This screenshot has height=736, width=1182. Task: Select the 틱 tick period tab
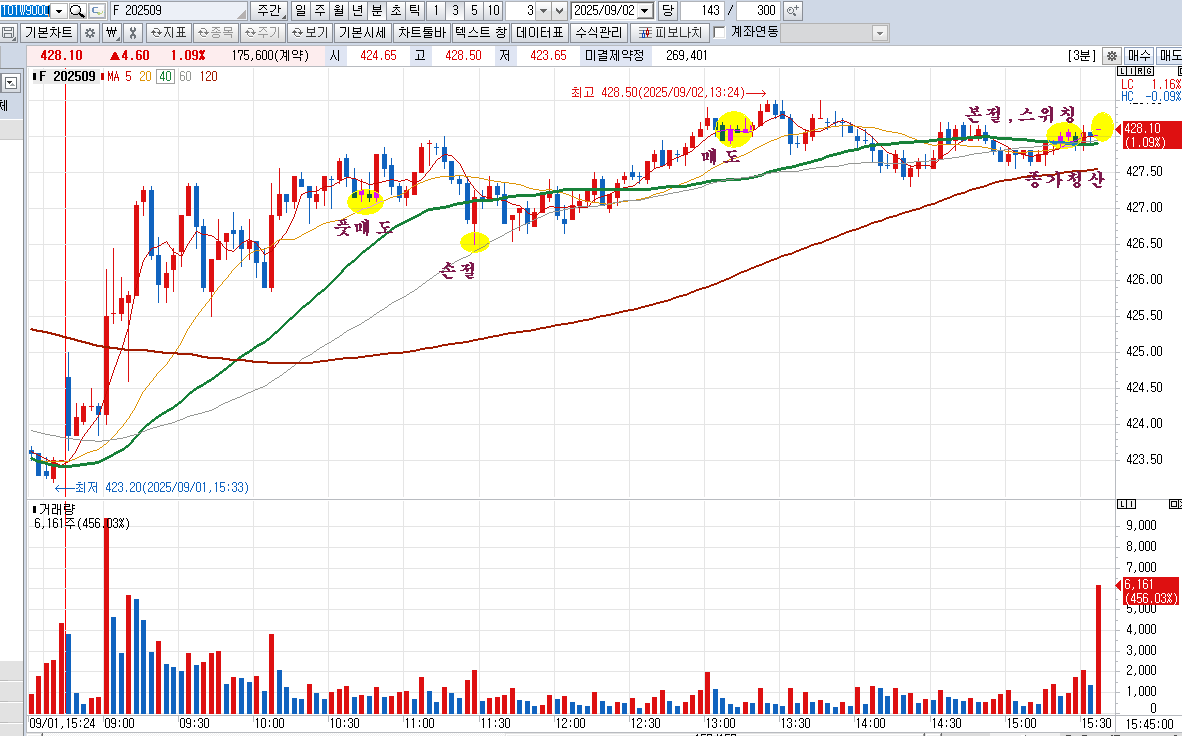(x=414, y=11)
